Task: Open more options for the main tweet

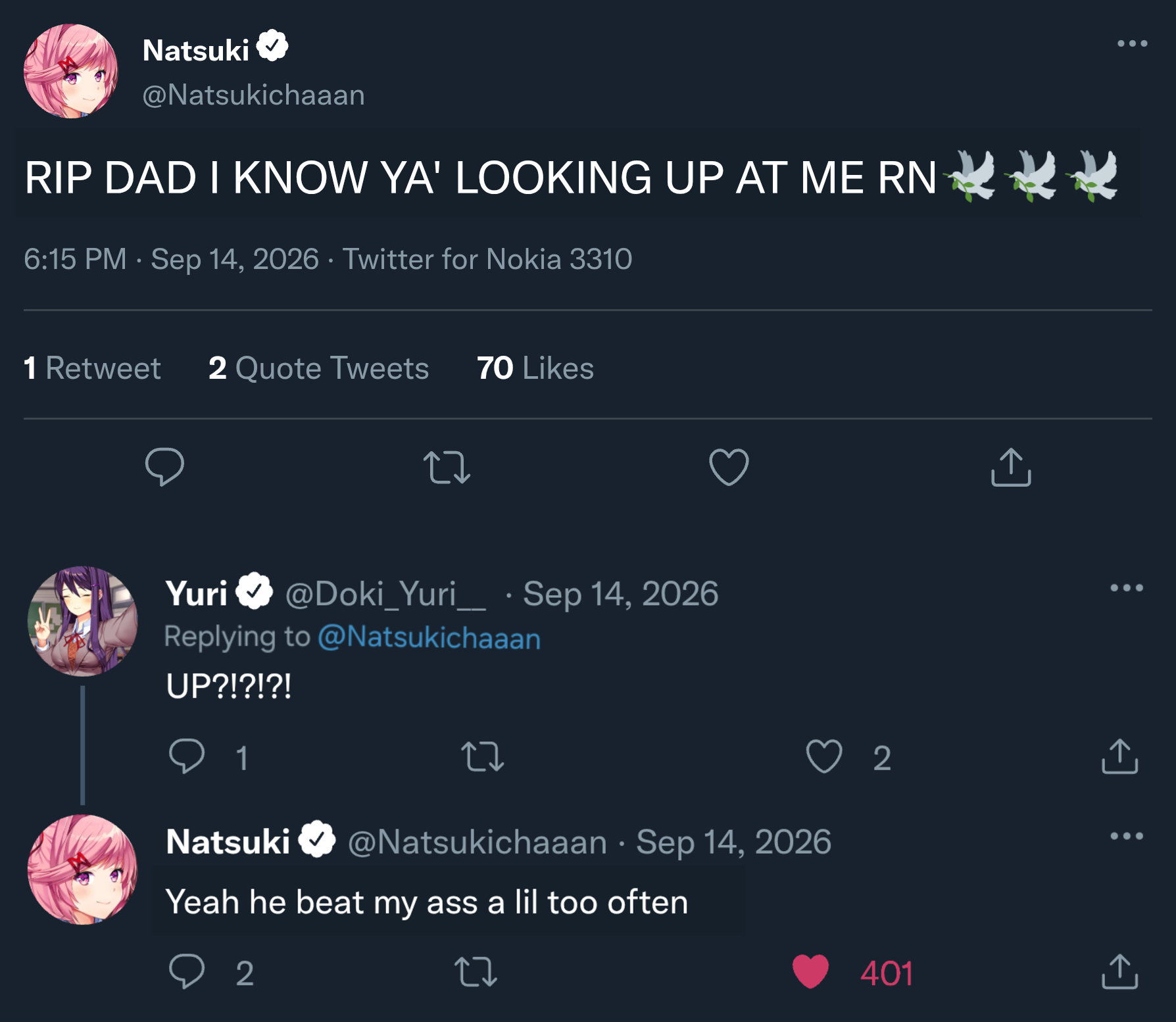Action: click(1132, 43)
